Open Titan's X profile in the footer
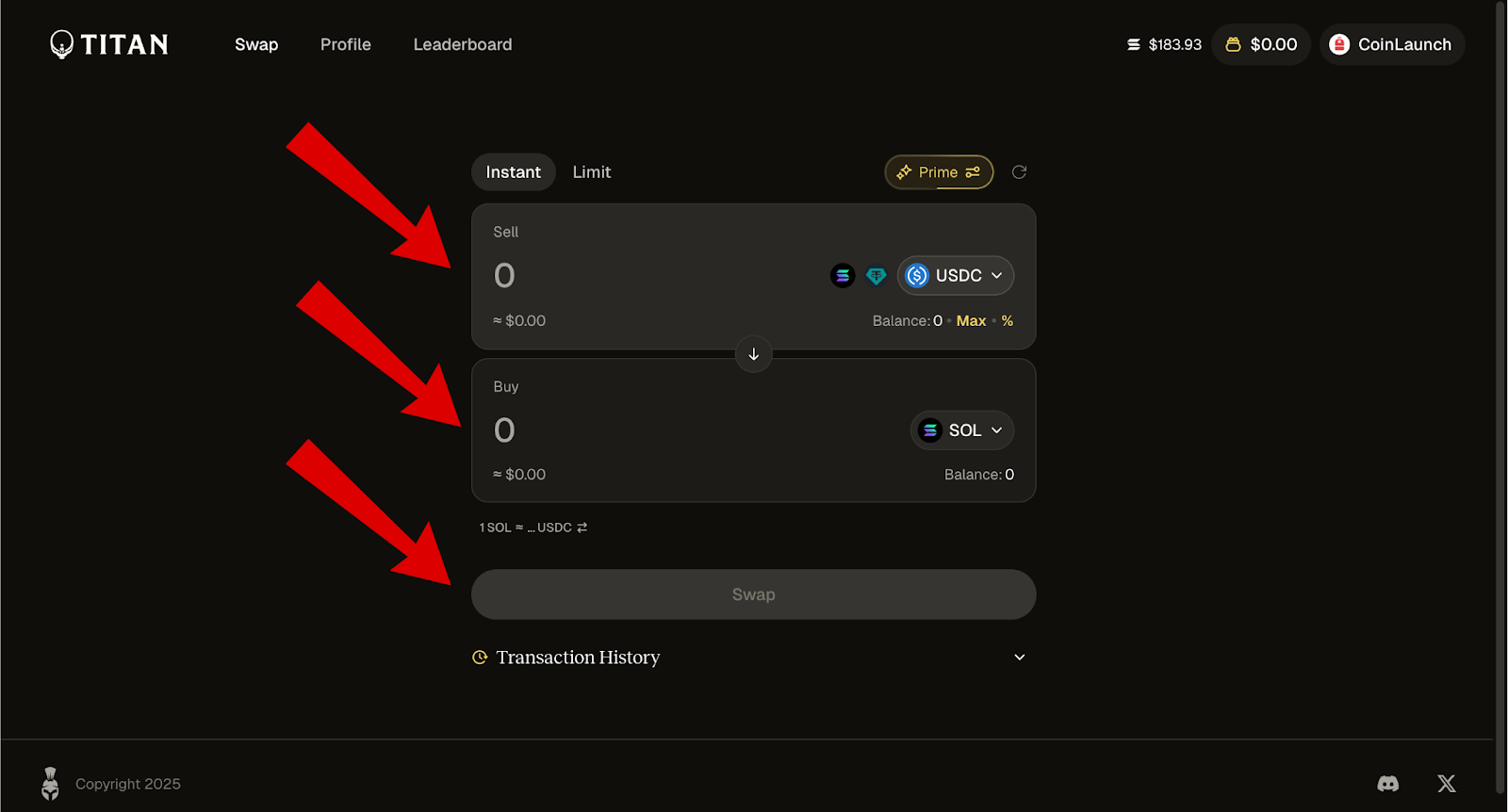 pos(1446,783)
